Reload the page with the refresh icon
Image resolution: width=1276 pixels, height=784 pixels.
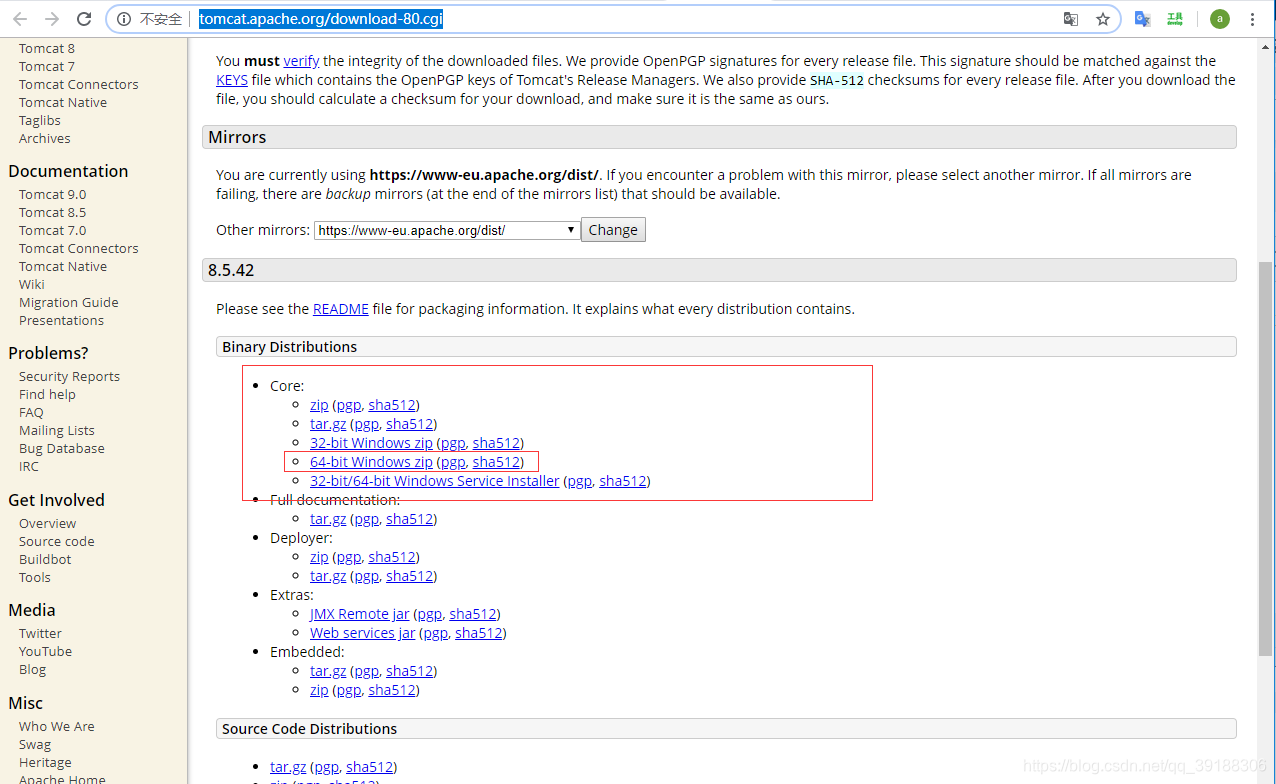click(x=84, y=19)
